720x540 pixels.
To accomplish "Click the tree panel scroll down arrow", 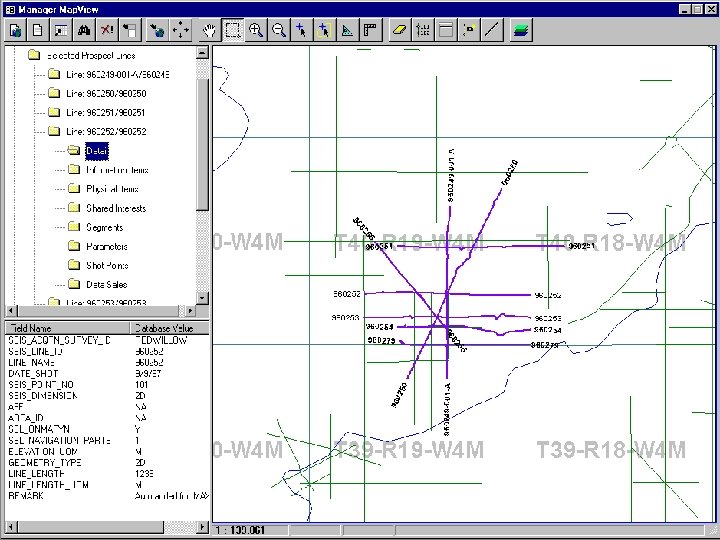I will [202, 298].
